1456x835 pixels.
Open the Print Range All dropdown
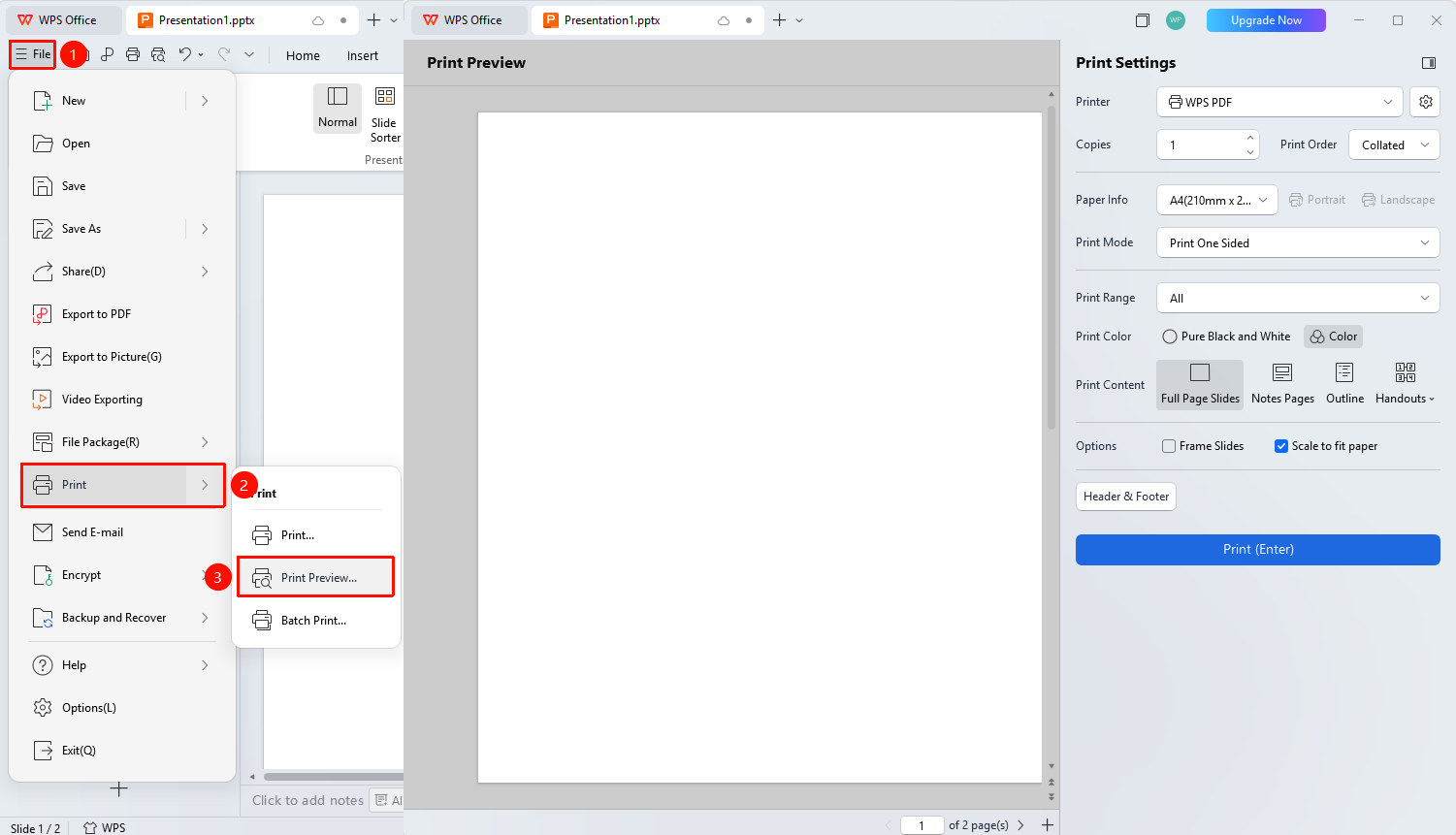click(x=1298, y=298)
